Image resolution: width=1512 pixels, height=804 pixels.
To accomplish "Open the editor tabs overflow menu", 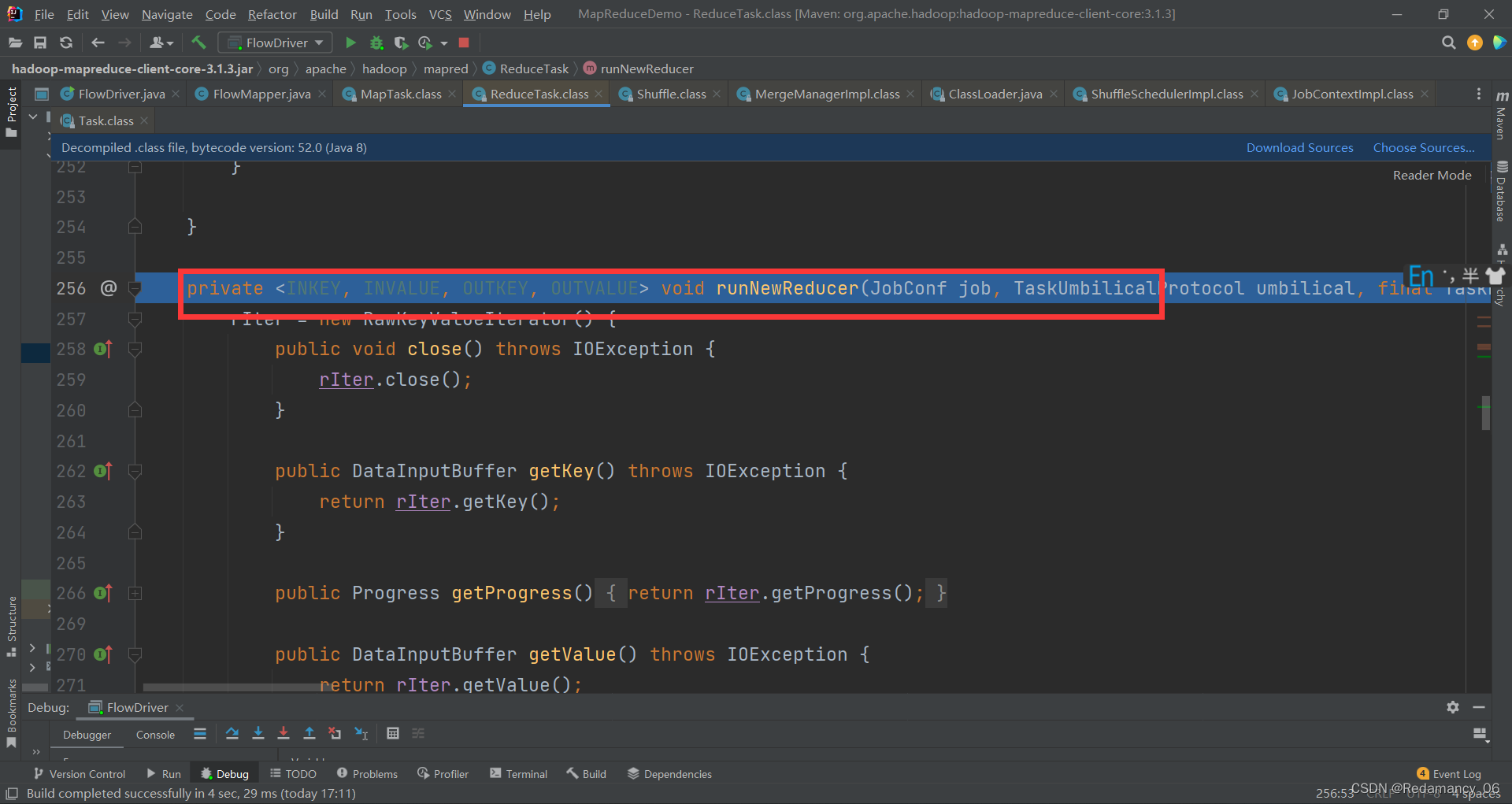I will click(1478, 94).
